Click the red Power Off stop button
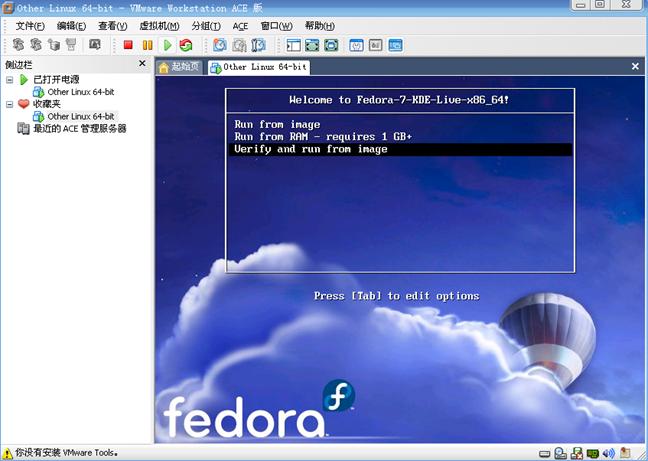648x461 pixels. click(128, 45)
